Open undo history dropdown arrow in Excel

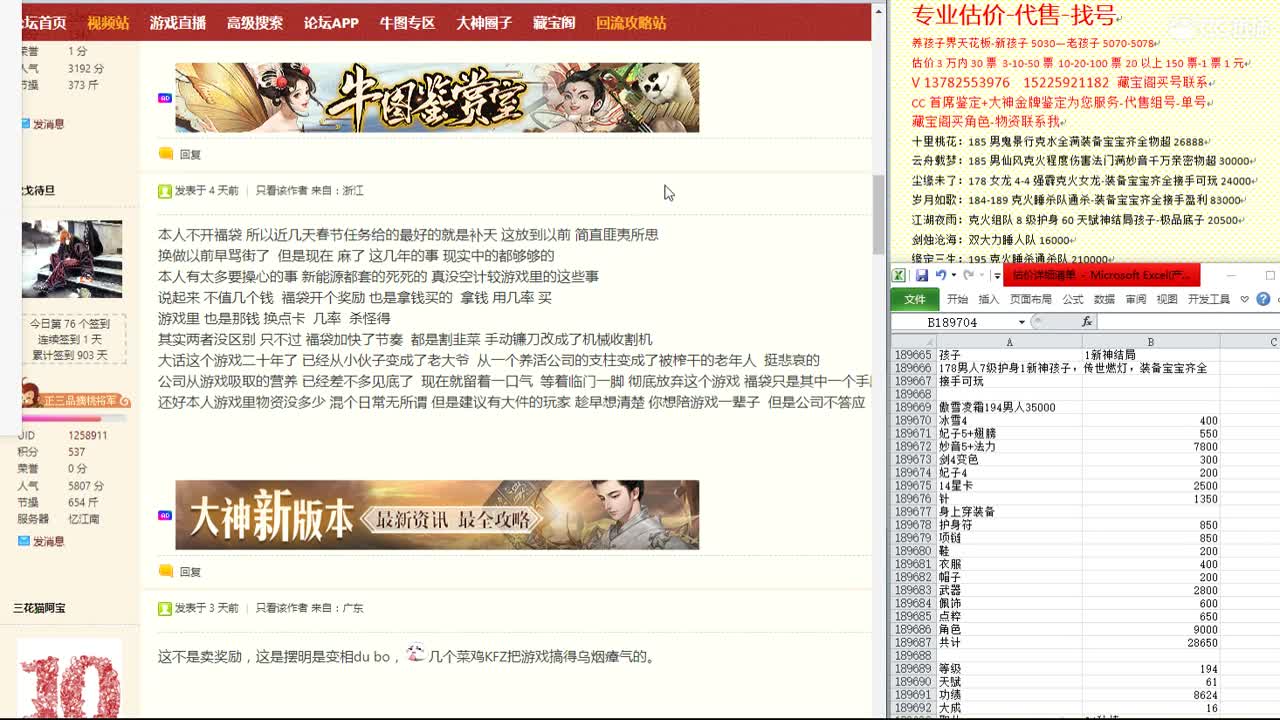click(x=952, y=275)
